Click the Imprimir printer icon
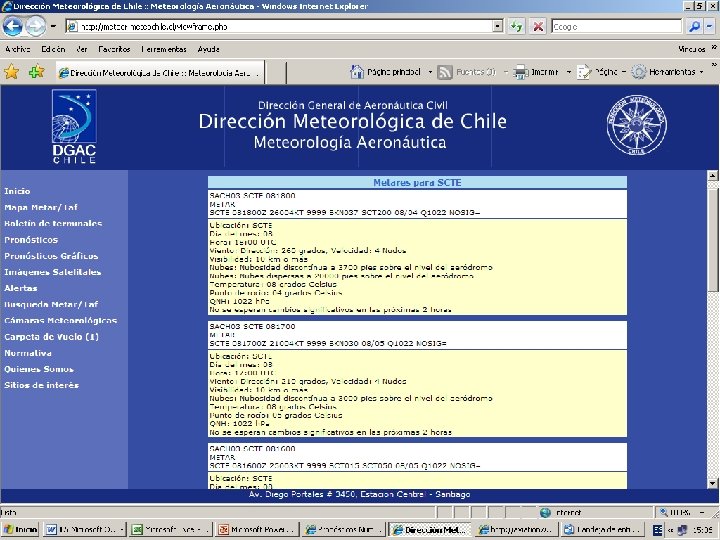Screen dimensions: 720x540 521,72
